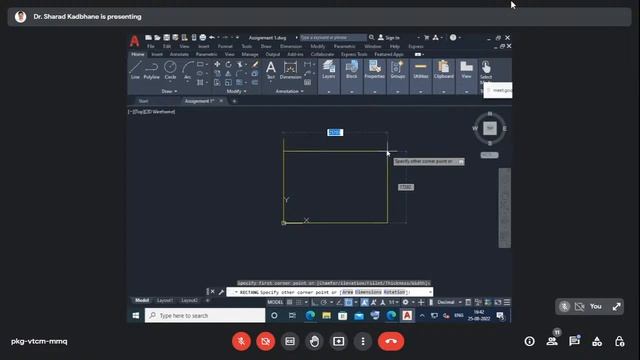Open the annotation scale 1:1 dropdown
Viewport: 640px width, 360px height.
coord(393,302)
